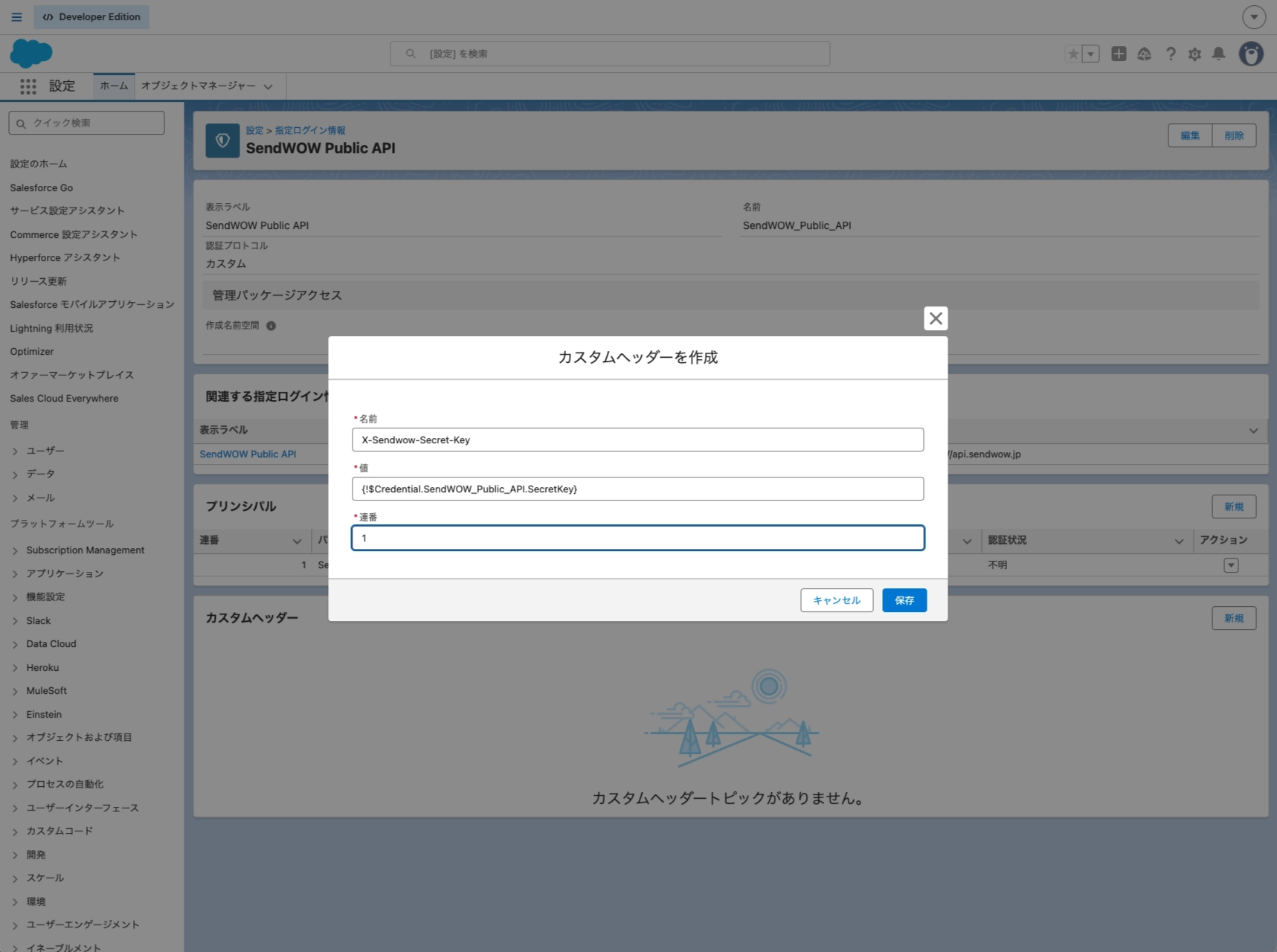Image resolution: width=1277 pixels, height=952 pixels.
Task: Expand the Slack tree node
Action: [x=15, y=620]
